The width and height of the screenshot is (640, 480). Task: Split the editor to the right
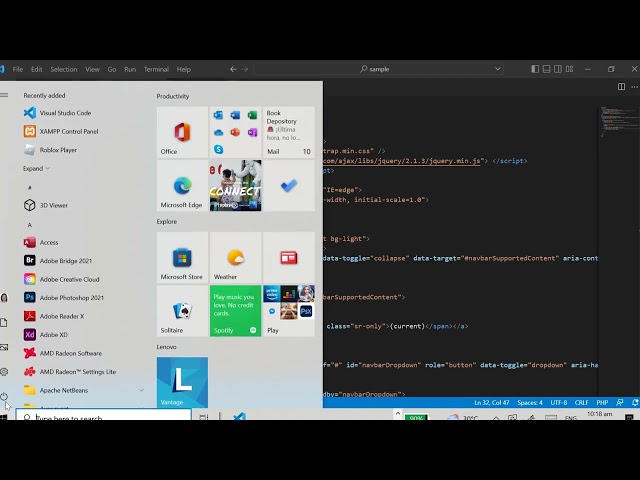click(x=621, y=87)
